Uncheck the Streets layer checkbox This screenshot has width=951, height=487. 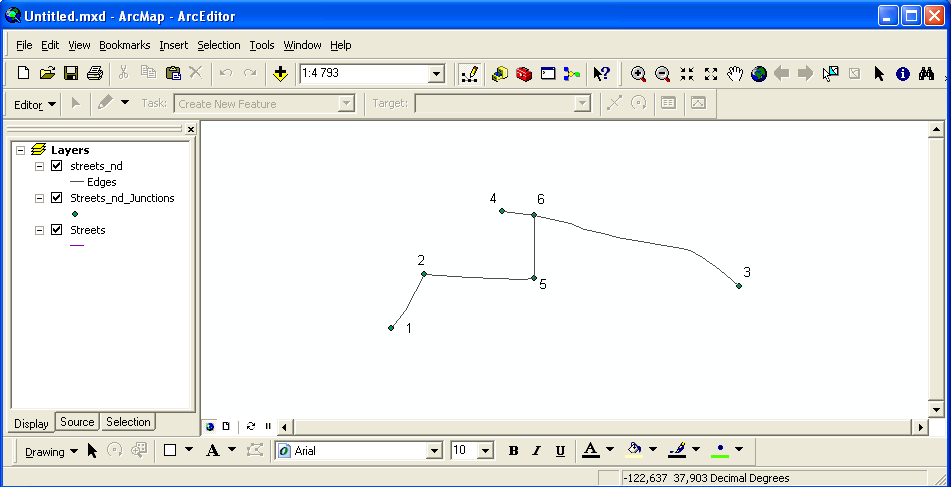click(57, 230)
